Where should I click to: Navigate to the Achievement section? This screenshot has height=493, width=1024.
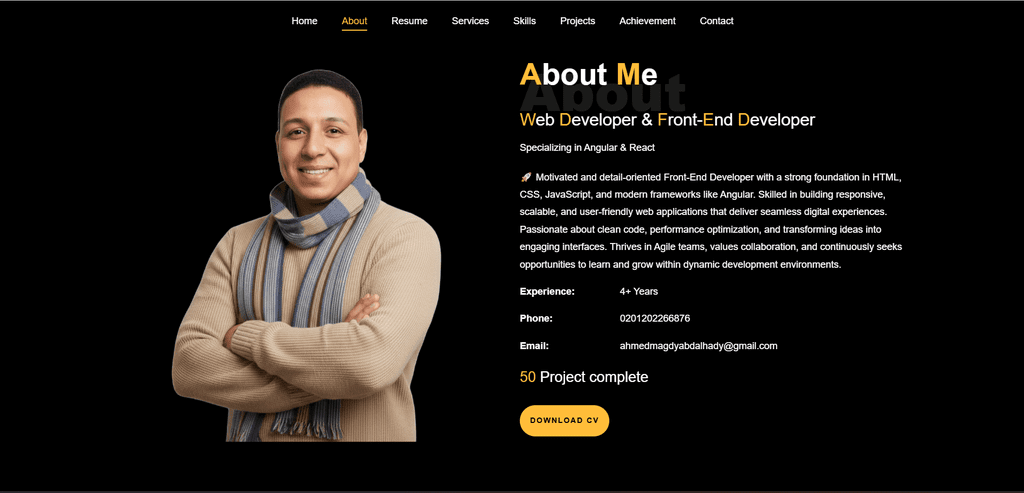point(647,21)
